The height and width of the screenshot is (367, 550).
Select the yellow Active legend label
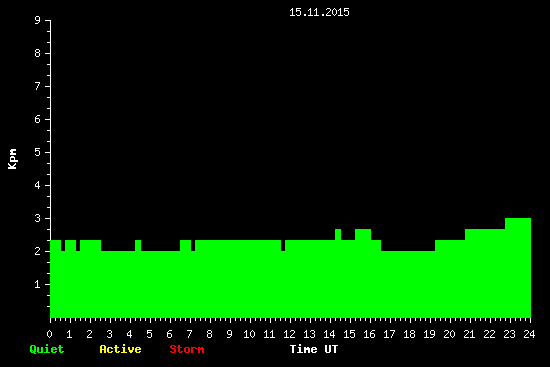pyautogui.click(x=120, y=349)
